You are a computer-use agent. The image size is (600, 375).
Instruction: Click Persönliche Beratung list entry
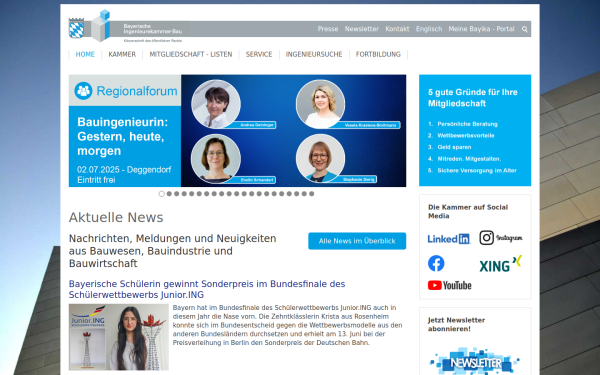click(467, 124)
